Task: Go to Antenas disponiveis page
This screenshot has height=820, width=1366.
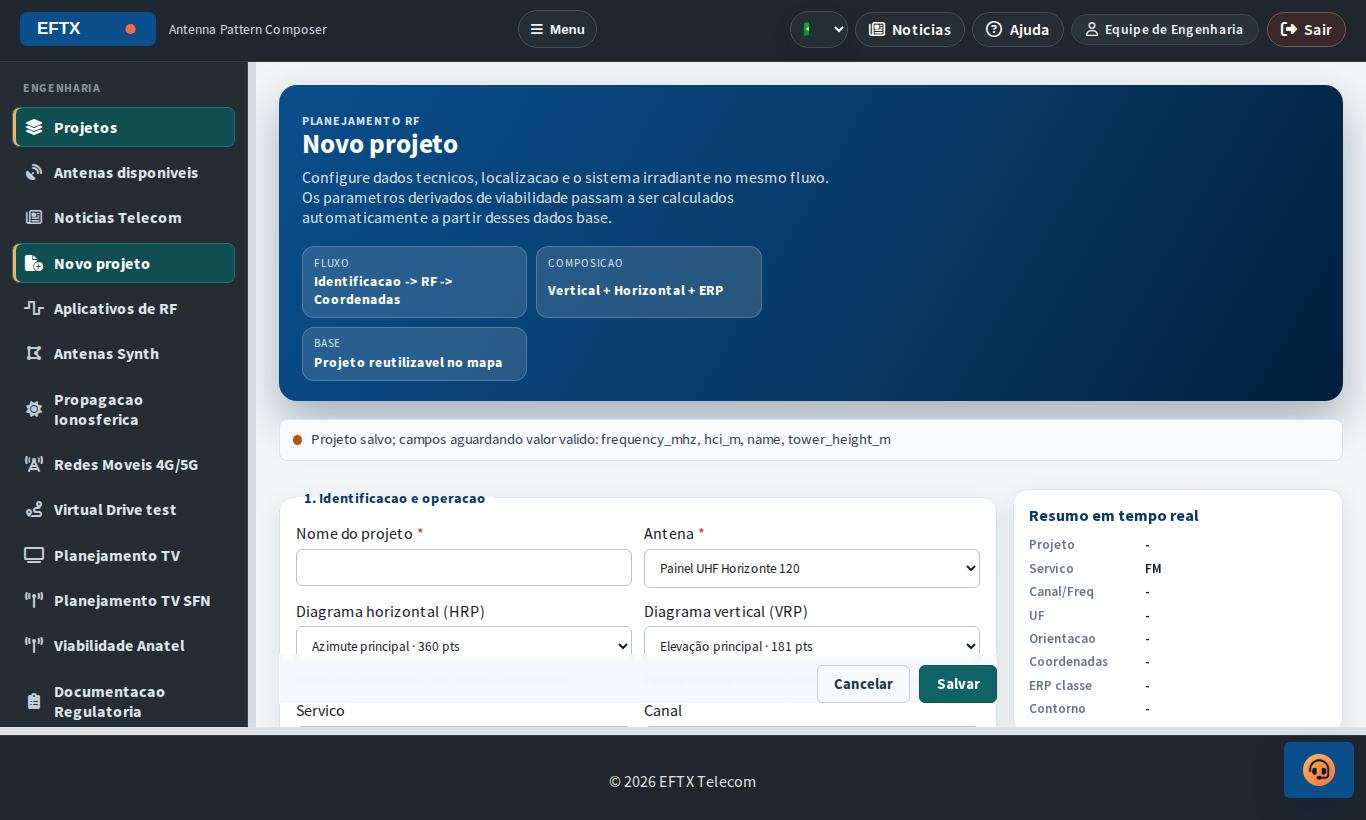Action: [x=124, y=173]
